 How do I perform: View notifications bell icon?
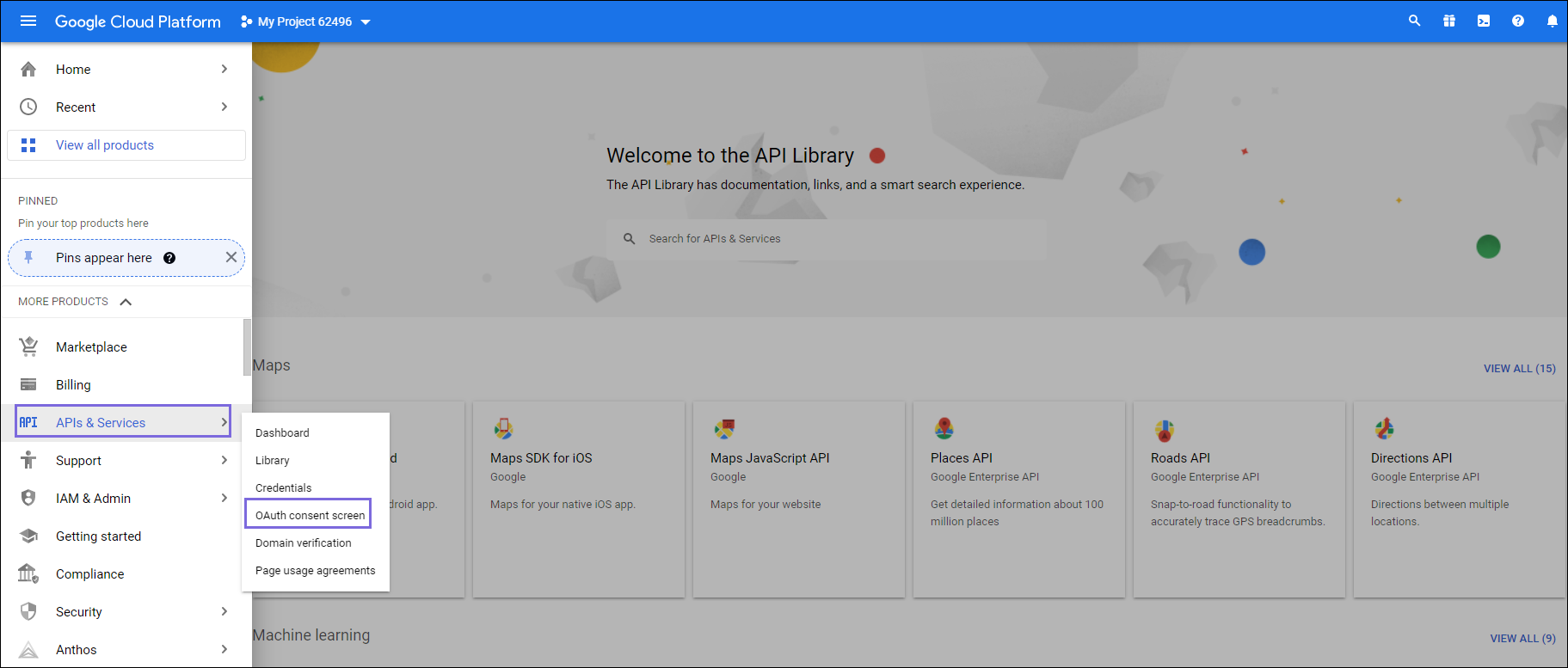pos(1553,21)
